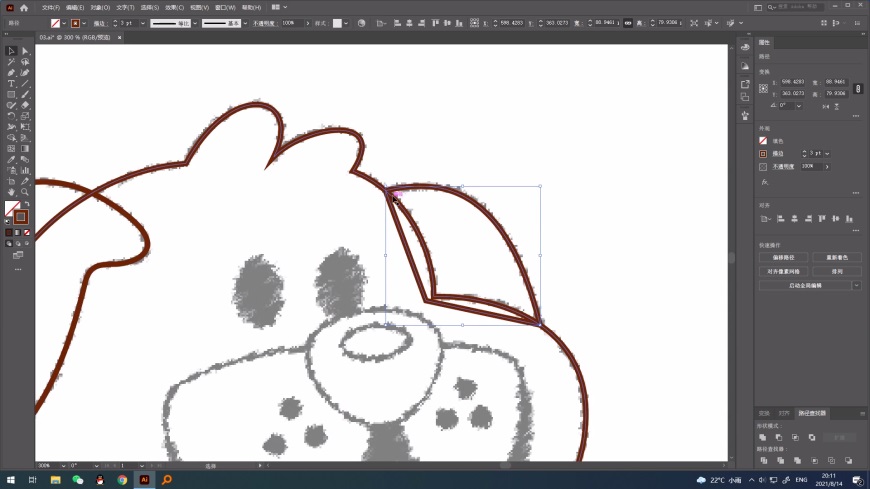870x489 pixels.
Task: Select the Mesh tool
Action: (11, 148)
